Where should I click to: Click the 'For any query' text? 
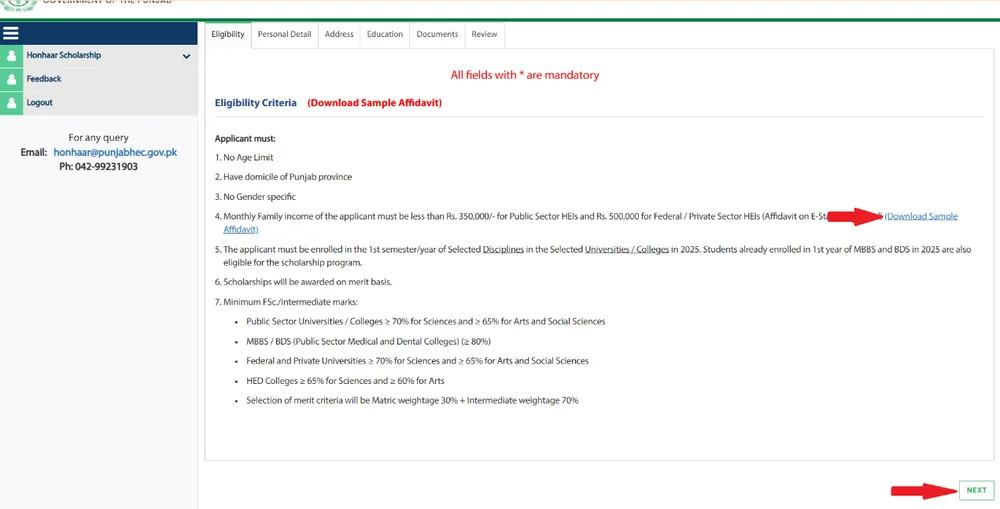pyautogui.click(x=98, y=138)
